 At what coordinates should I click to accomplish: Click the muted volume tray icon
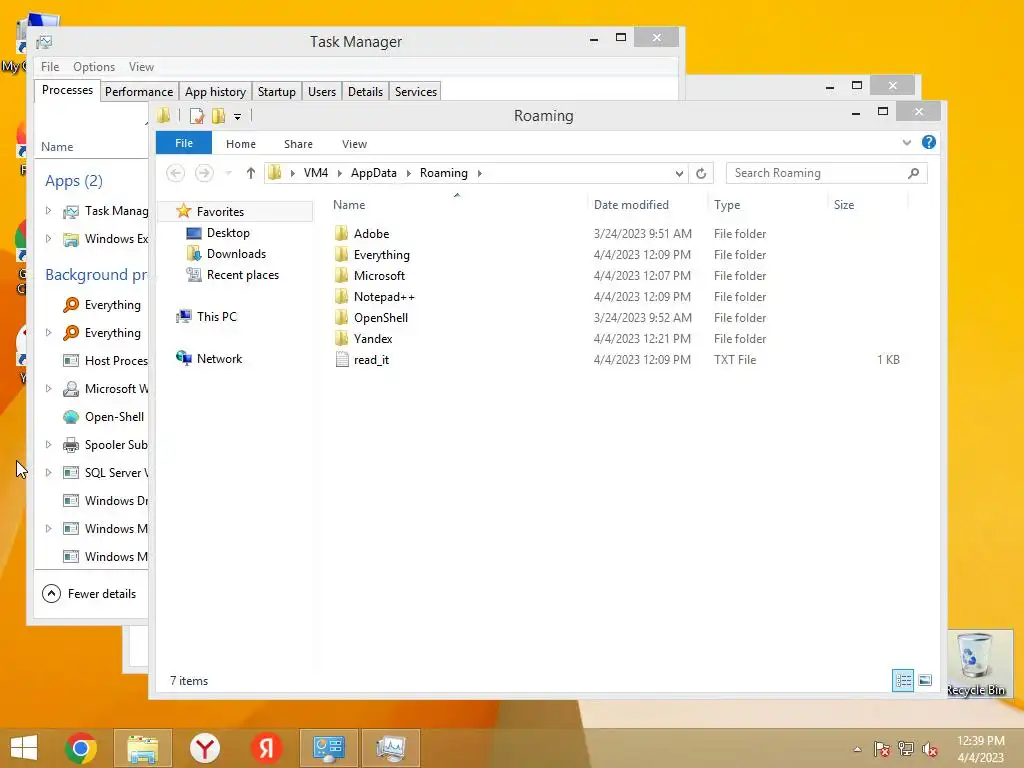tap(929, 749)
